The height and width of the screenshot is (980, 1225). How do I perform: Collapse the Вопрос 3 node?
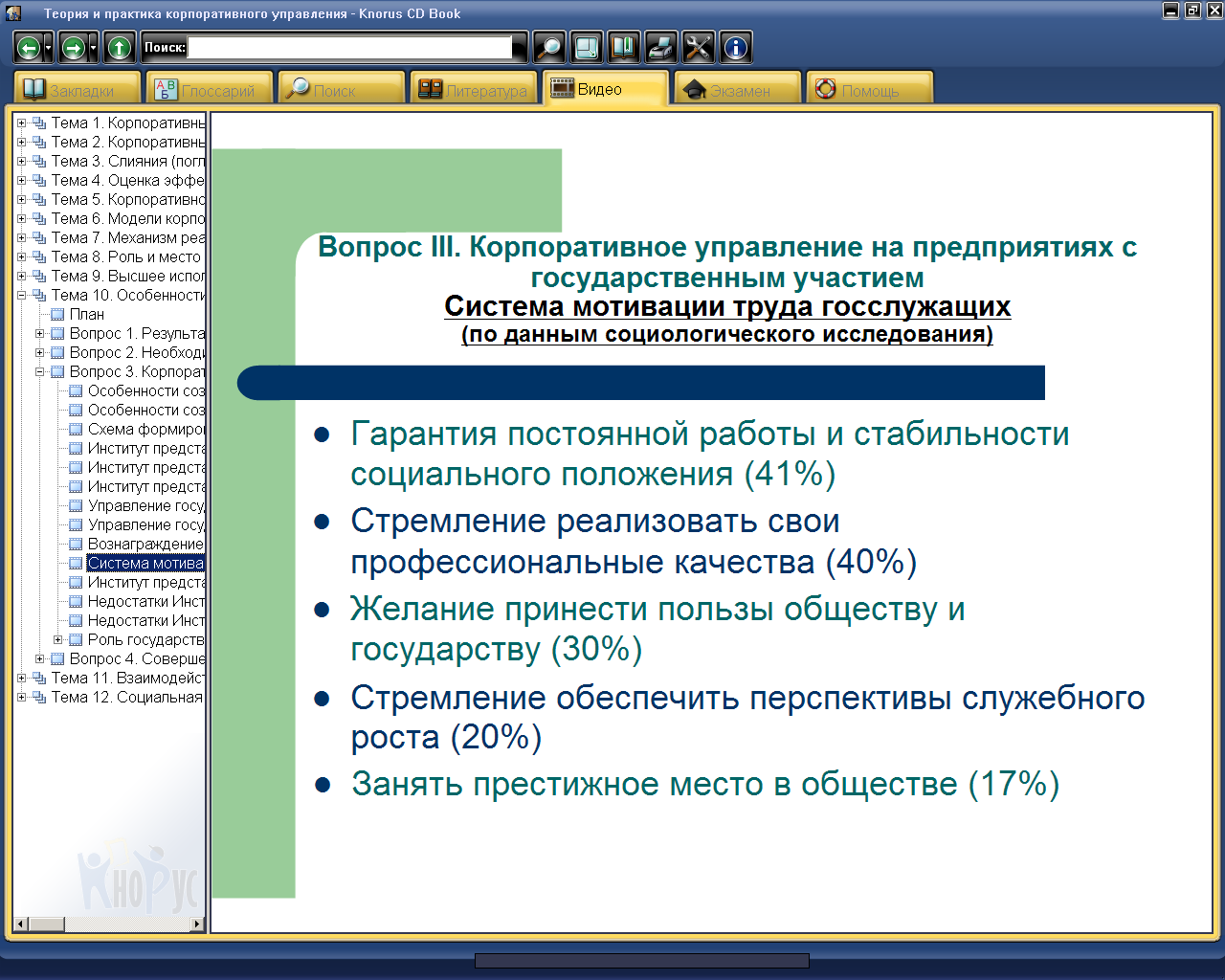39,371
